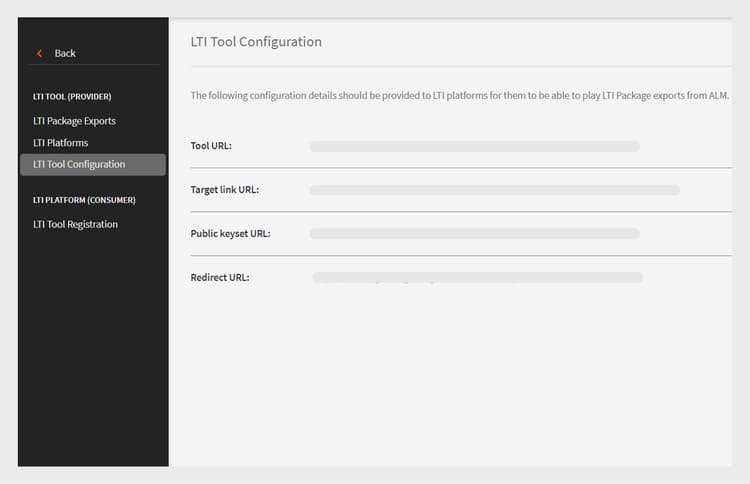Go to LTI Platforms page
750x484 pixels.
60,143
